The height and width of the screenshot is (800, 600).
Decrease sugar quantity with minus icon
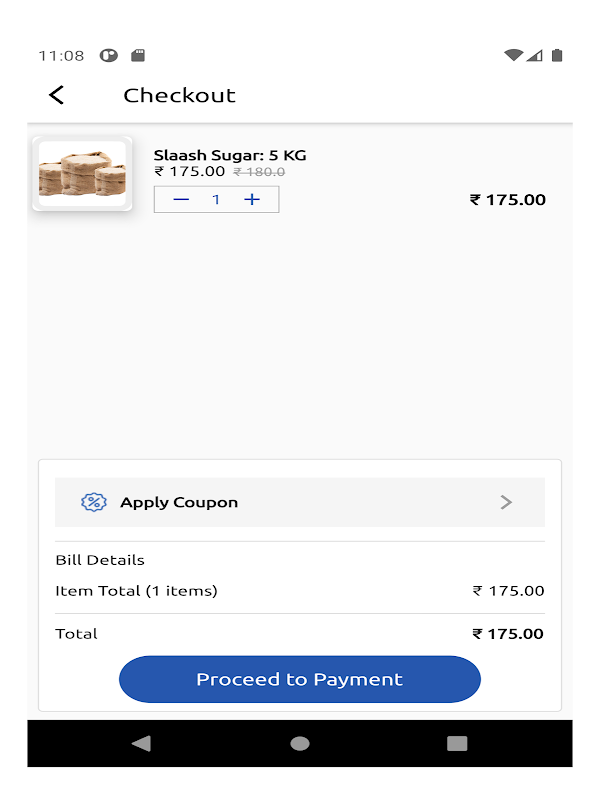[x=181, y=200]
